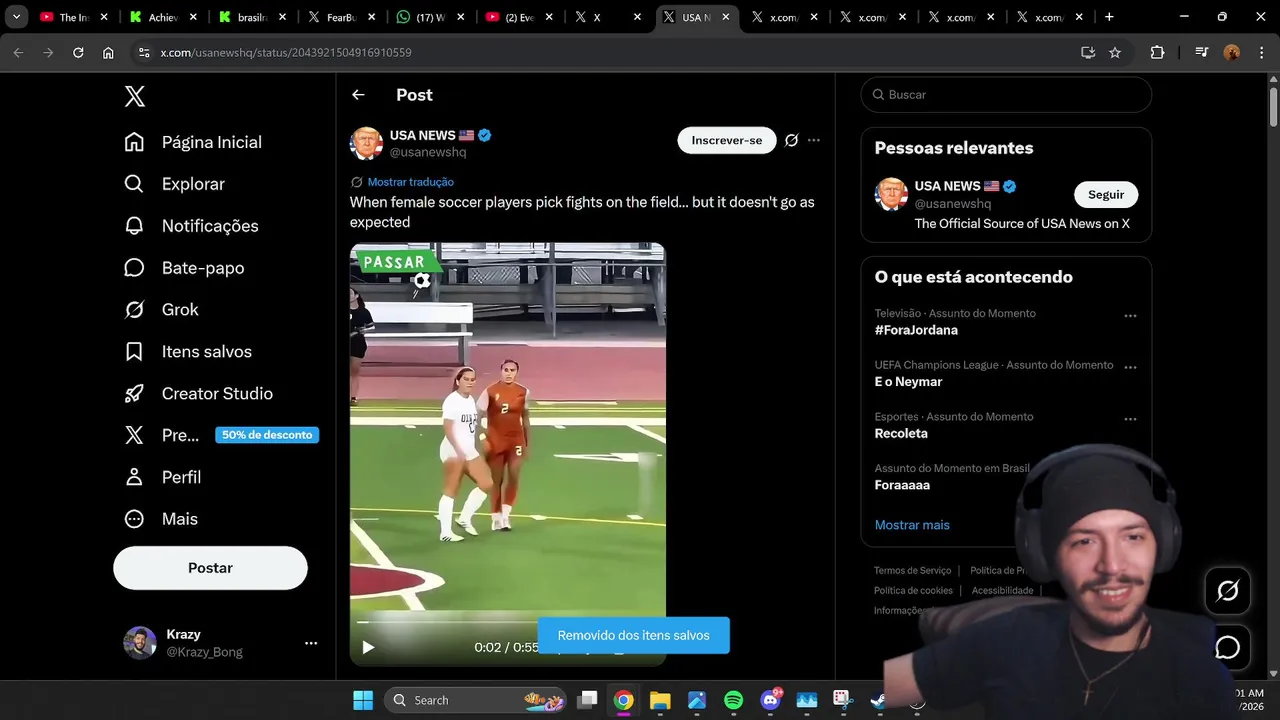1280x720 pixels.
Task: Open the Chrome menu three dots
Action: click(1261, 52)
